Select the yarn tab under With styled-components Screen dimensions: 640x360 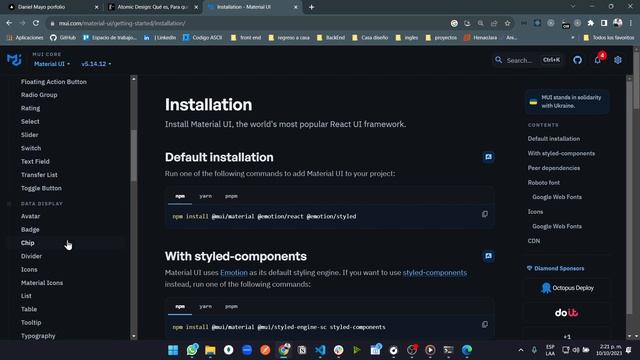[x=205, y=307]
